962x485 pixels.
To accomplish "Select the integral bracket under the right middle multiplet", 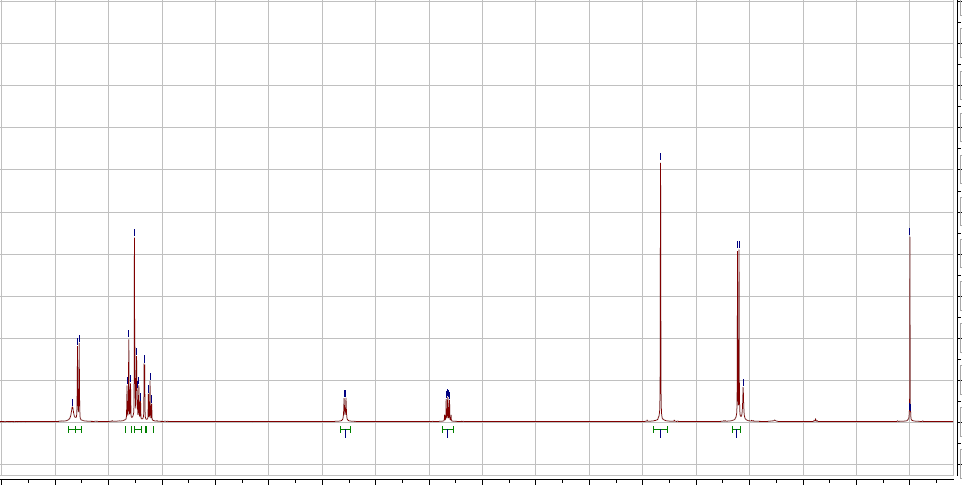I will (x=448, y=430).
